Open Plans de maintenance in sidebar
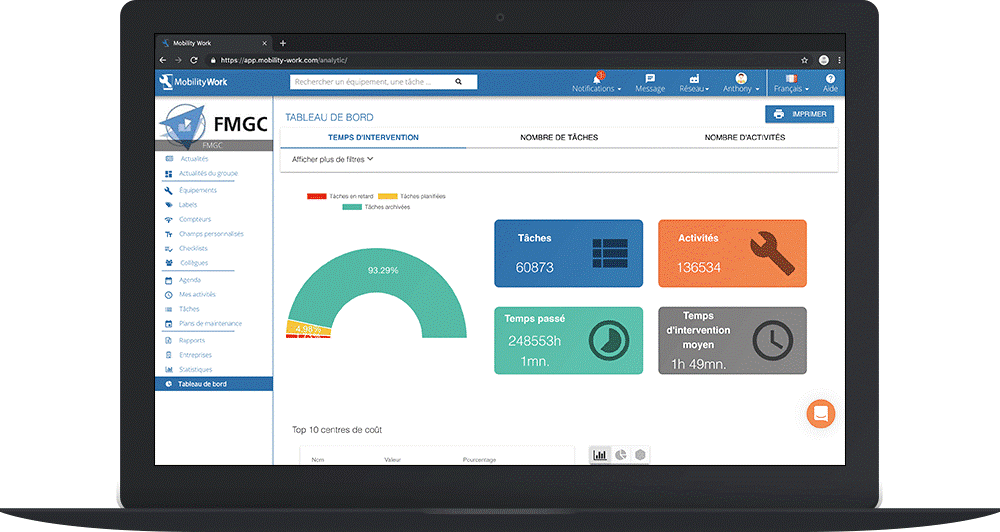 click(210, 323)
